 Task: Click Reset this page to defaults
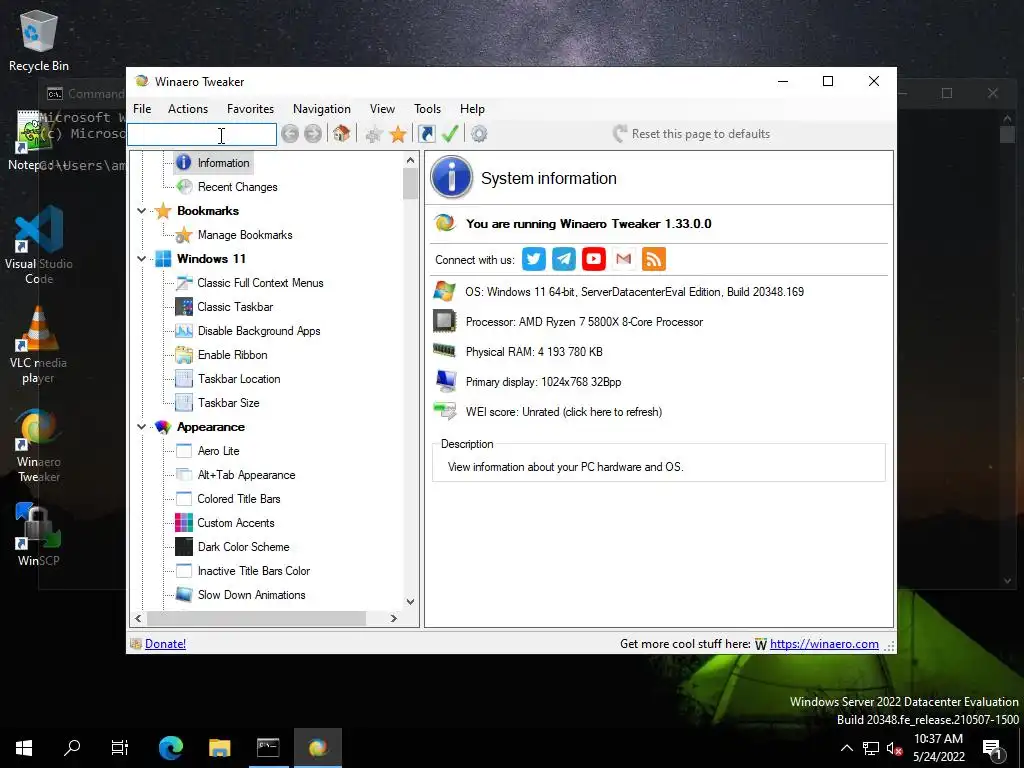click(692, 134)
